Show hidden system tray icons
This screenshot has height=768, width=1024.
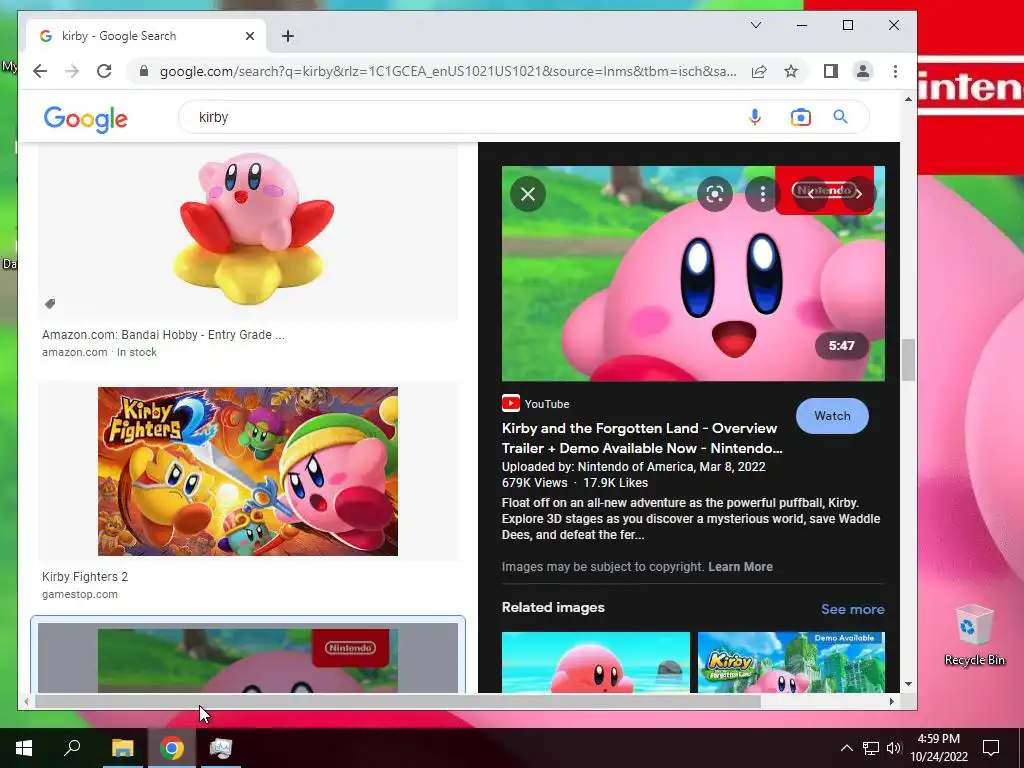click(x=846, y=748)
